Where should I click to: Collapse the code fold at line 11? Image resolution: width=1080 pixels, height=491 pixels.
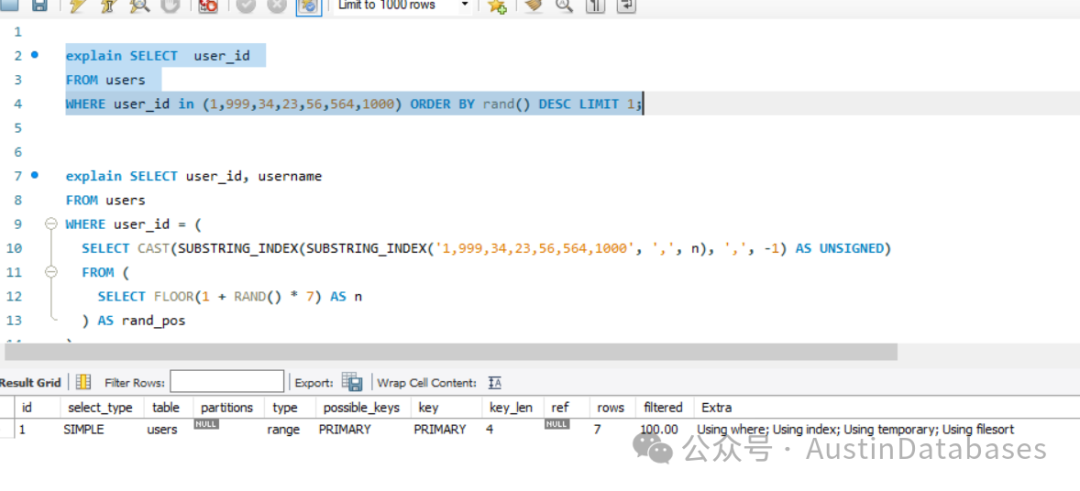pos(50,272)
